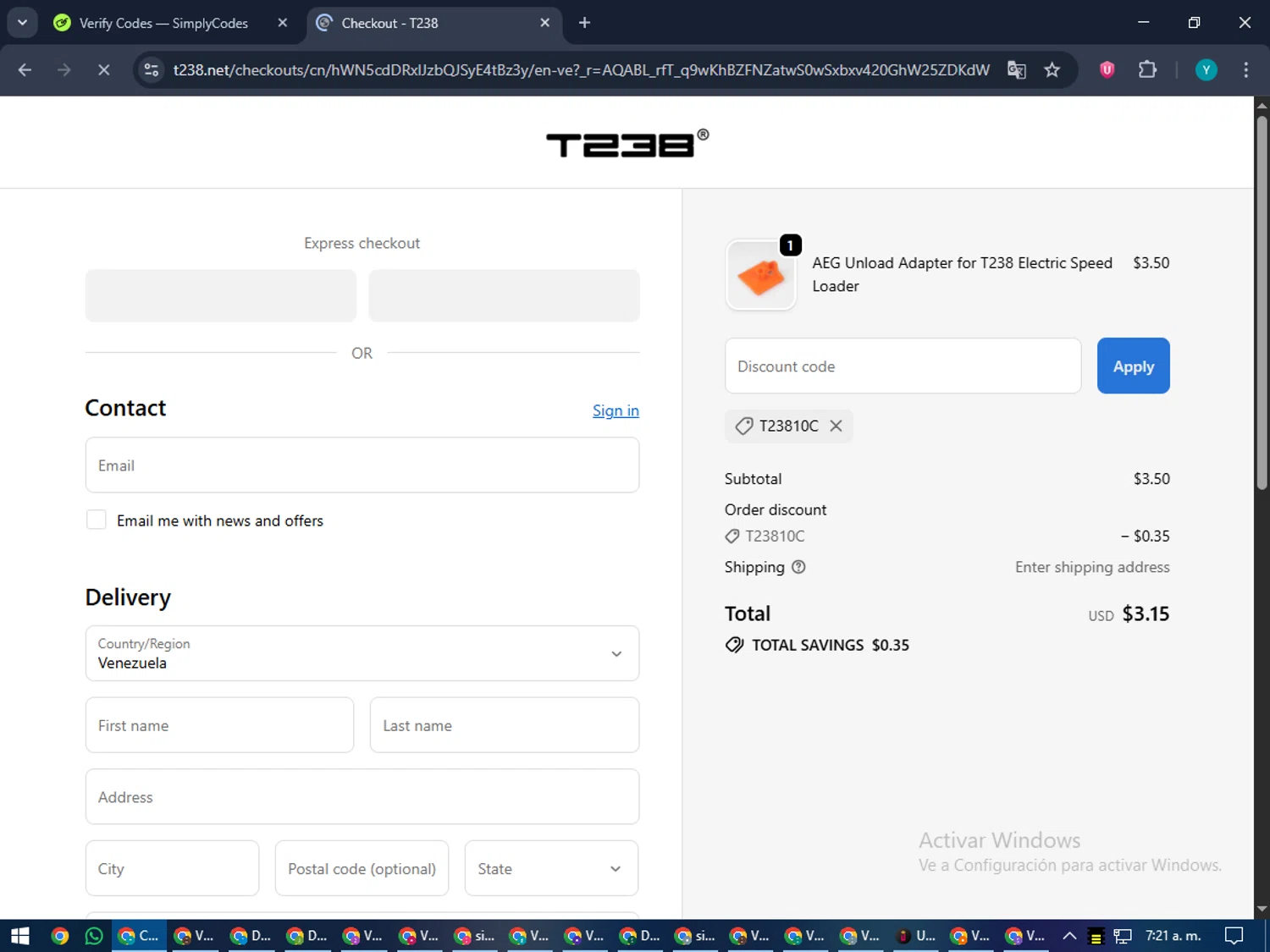The width and height of the screenshot is (1270, 952).
Task: Click the tag icon on the T23810C chip
Action: [743, 426]
